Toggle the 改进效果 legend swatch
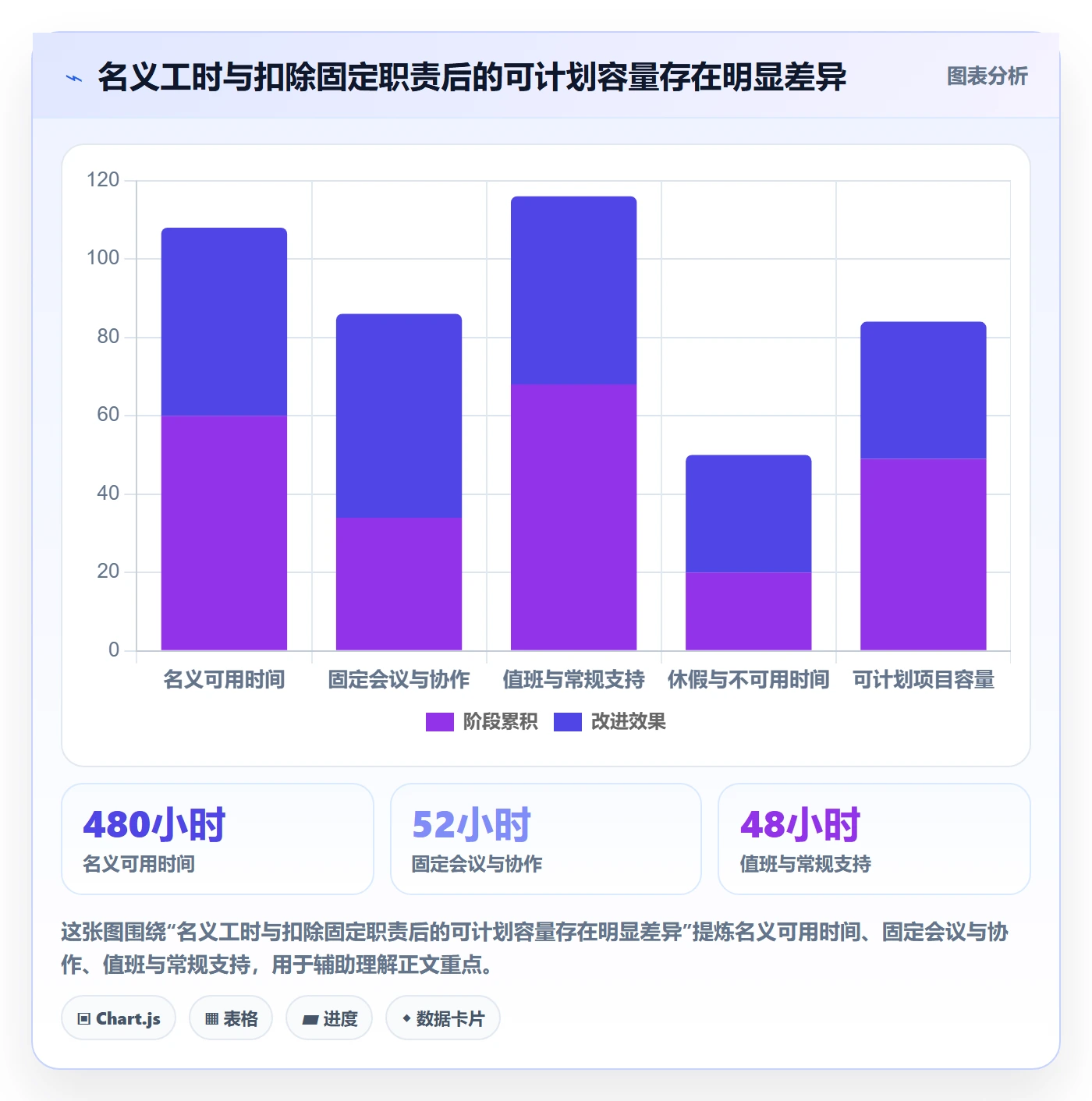The width and height of the screenshot is (1092, 1101). (x=567, y=722)
